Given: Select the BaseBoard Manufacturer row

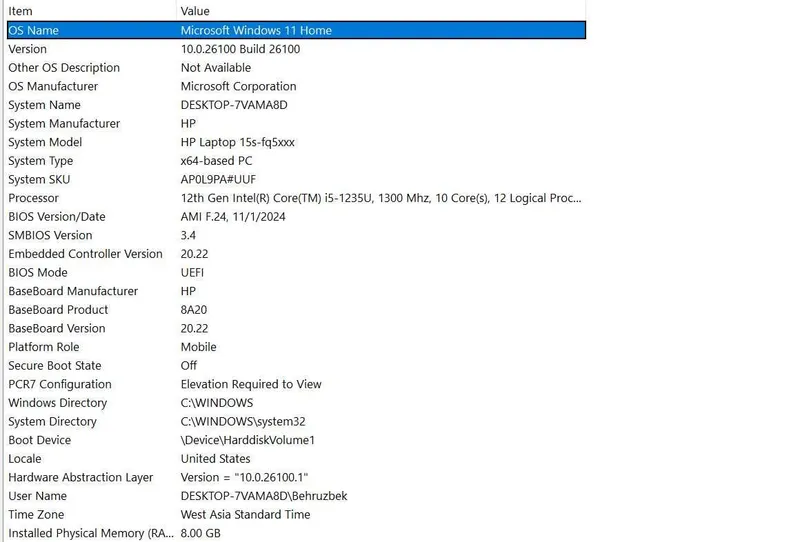Looking at the screenshot, I should click(x=296, y=291).
